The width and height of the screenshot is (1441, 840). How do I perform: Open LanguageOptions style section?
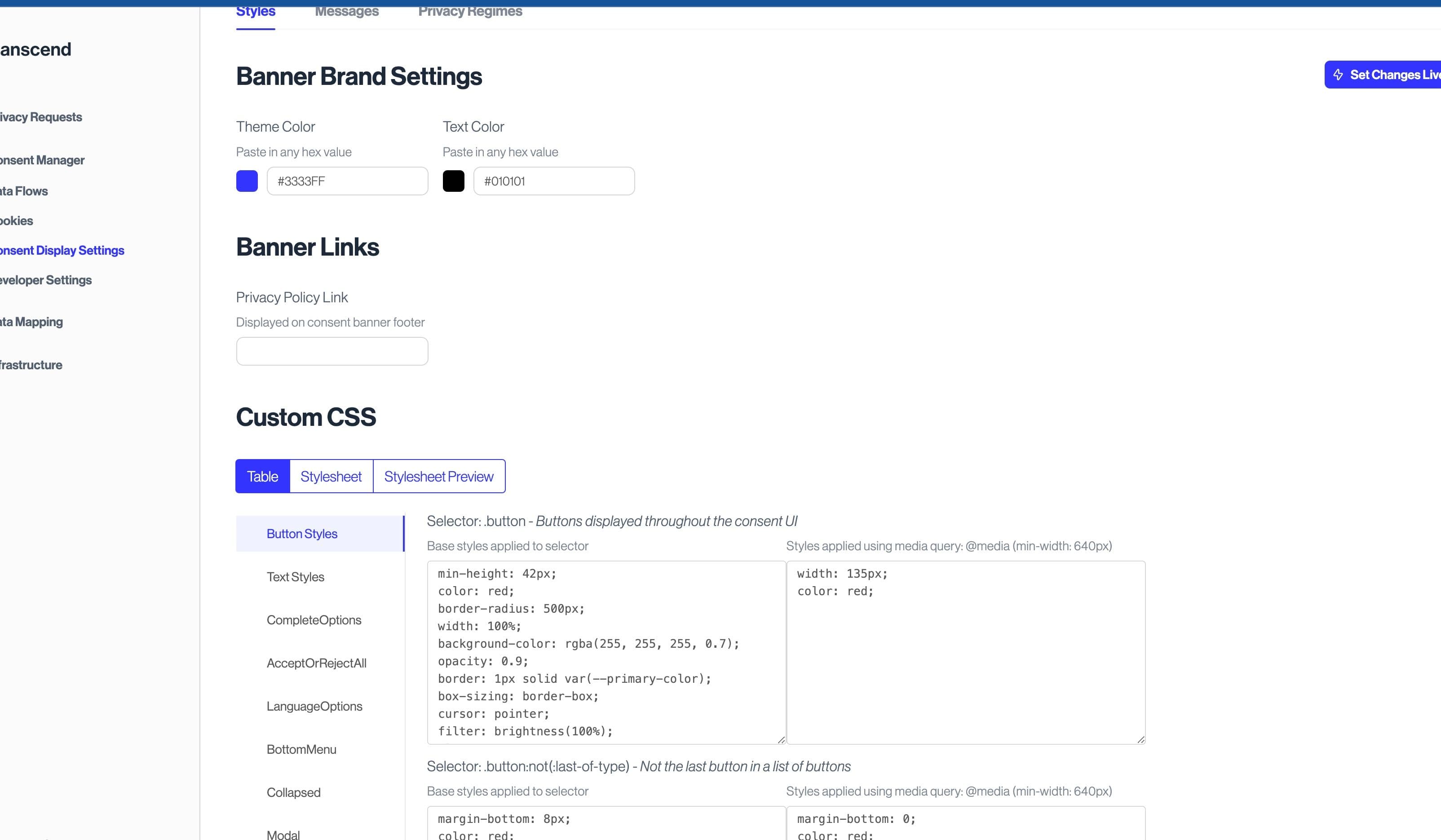314,706
